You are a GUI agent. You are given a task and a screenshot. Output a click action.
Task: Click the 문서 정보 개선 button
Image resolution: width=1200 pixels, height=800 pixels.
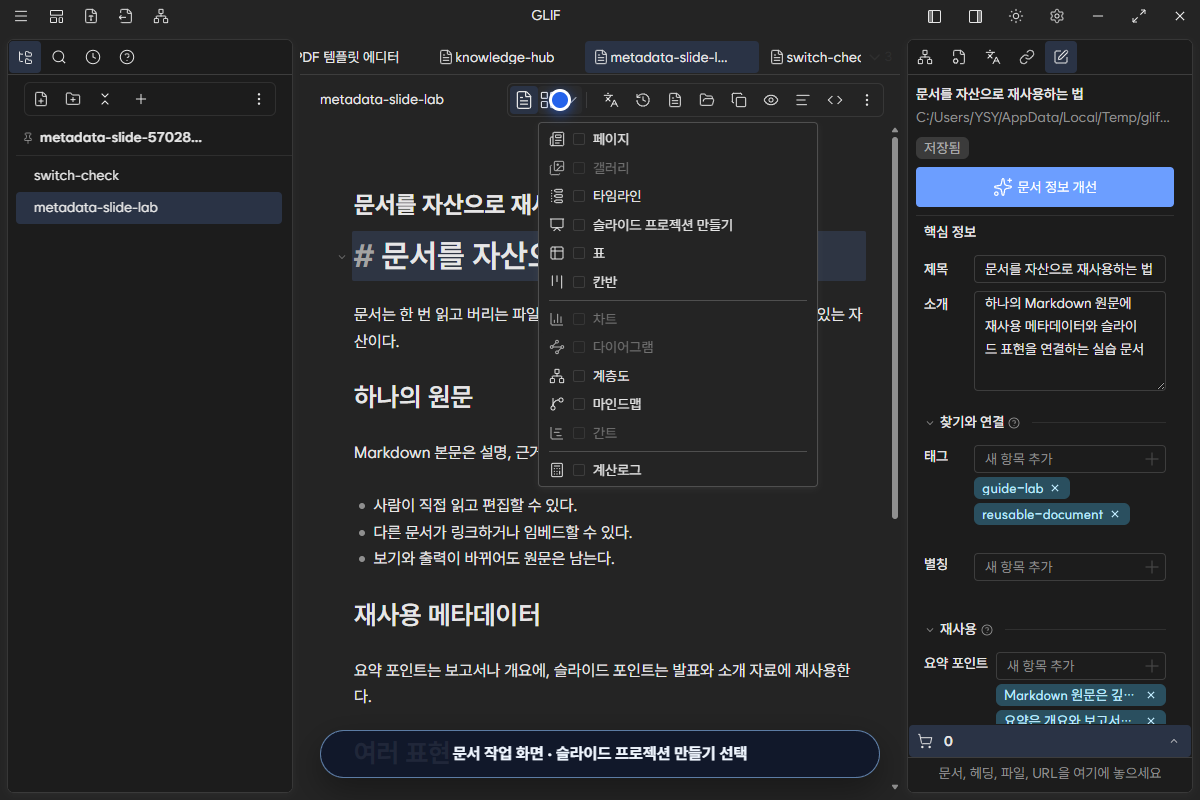[1045, 187]
